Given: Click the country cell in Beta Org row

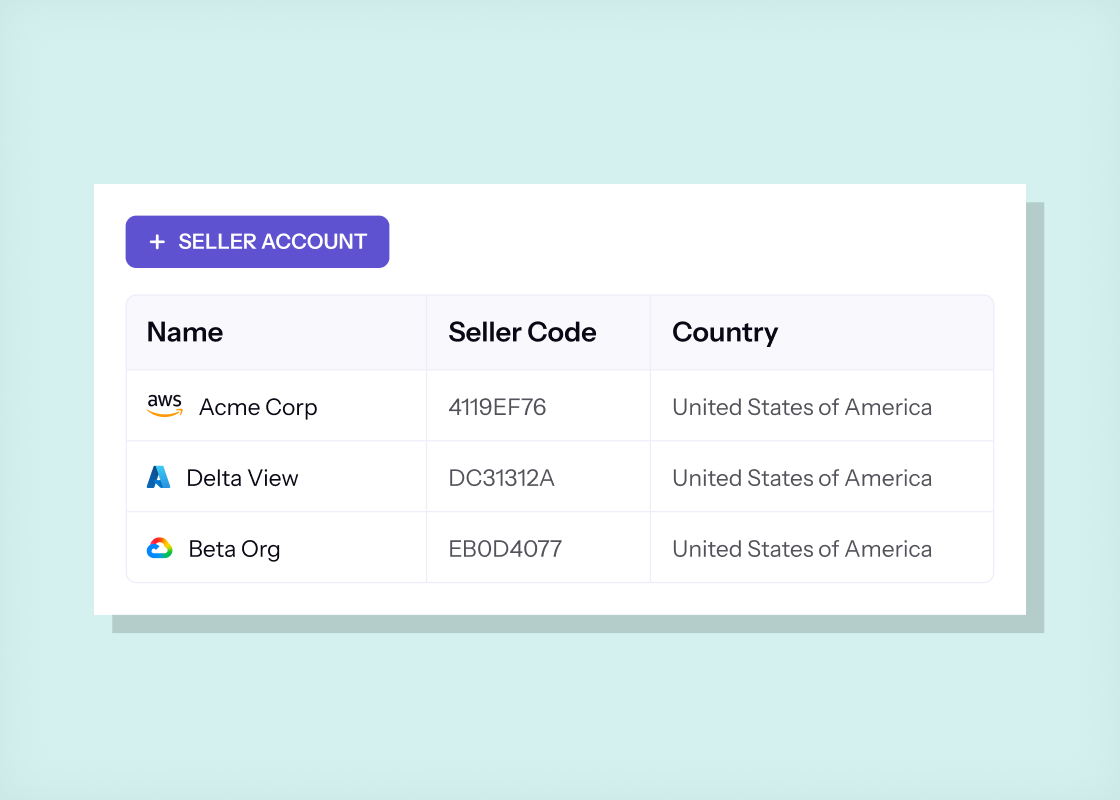Looking at the screenshot, I should [x=821, y=547].
